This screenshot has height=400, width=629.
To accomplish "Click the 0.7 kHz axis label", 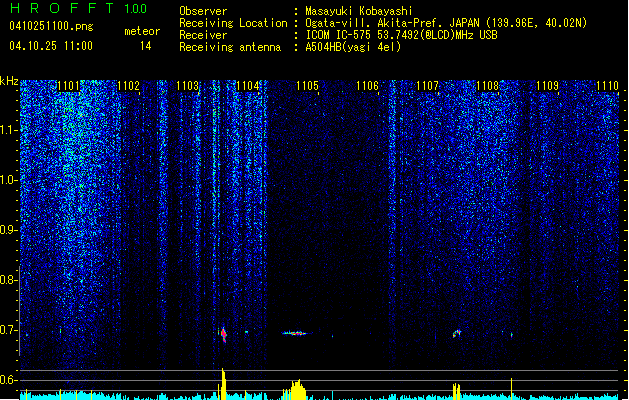I will click(x=9, y=330).
